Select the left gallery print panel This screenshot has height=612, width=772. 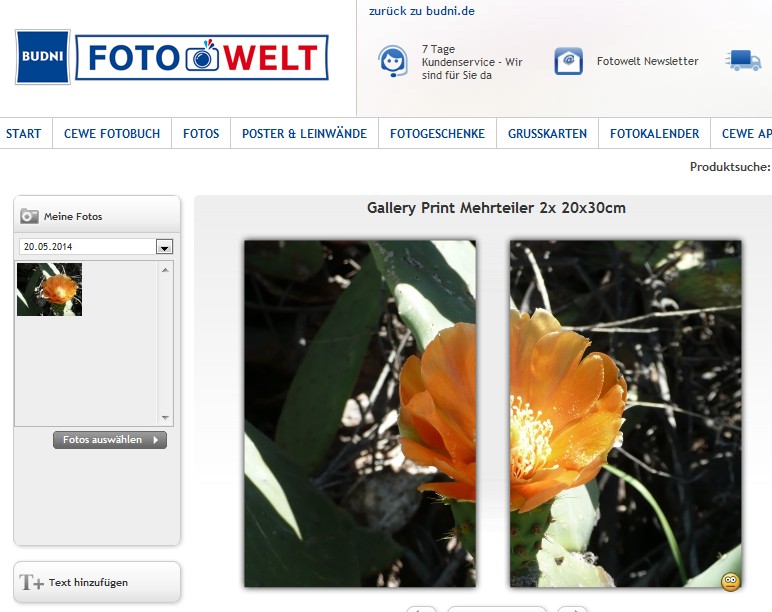pos(360,414)
